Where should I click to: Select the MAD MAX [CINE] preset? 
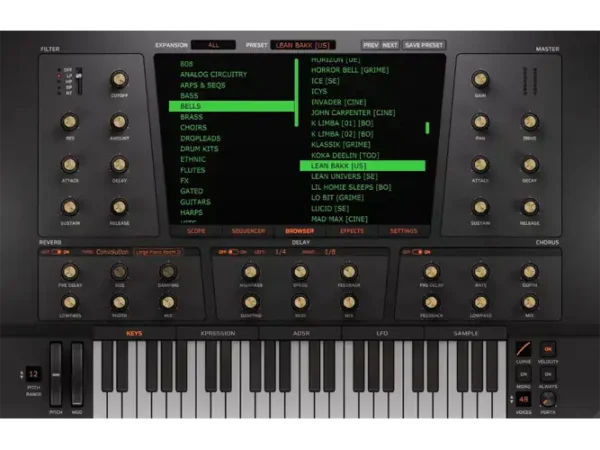339,219
